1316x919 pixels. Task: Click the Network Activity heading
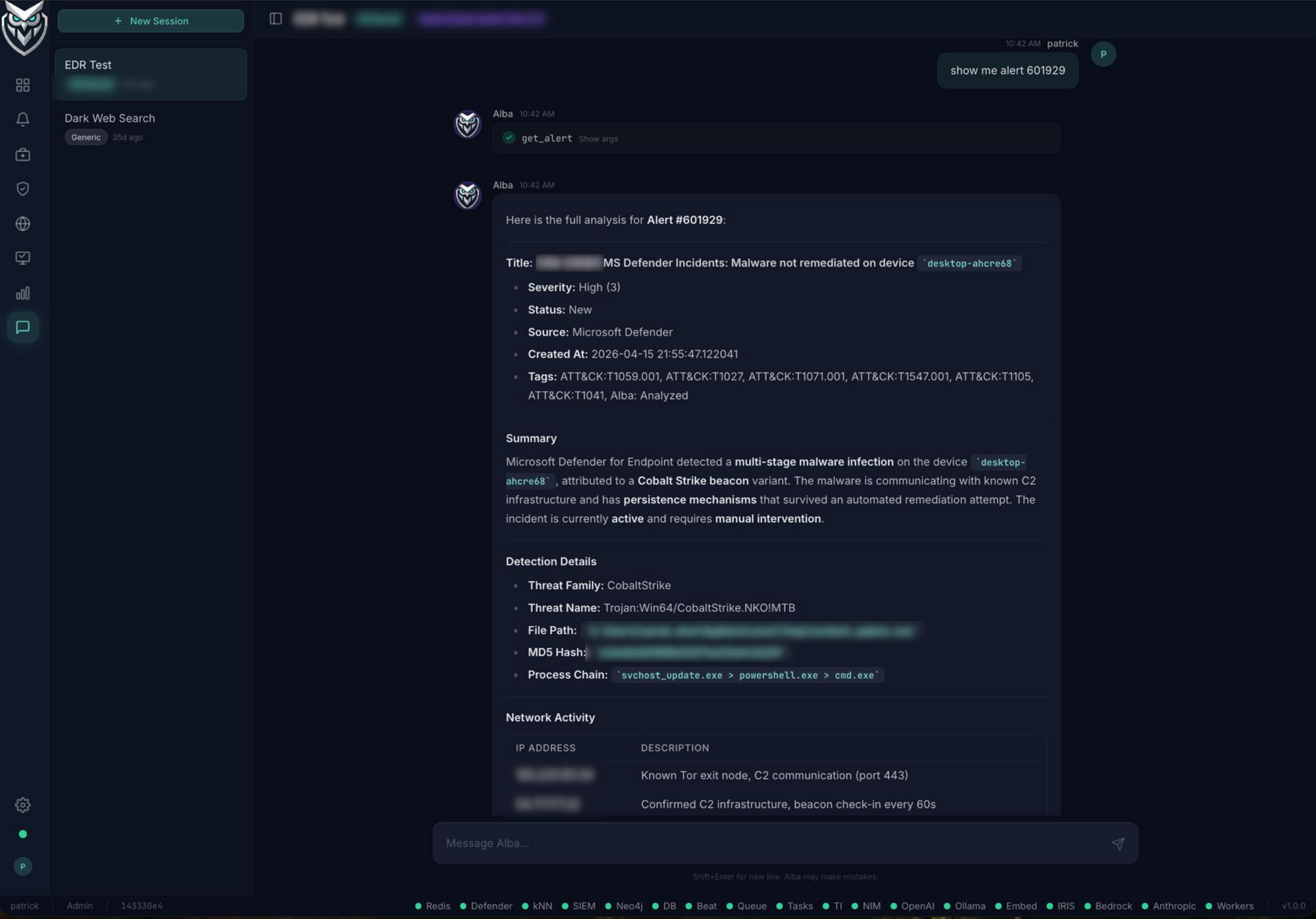pos(550,718)
